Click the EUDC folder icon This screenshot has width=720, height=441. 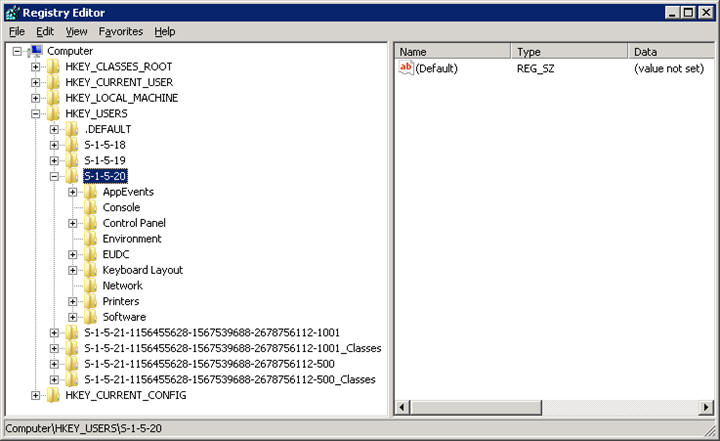[90, 254]
